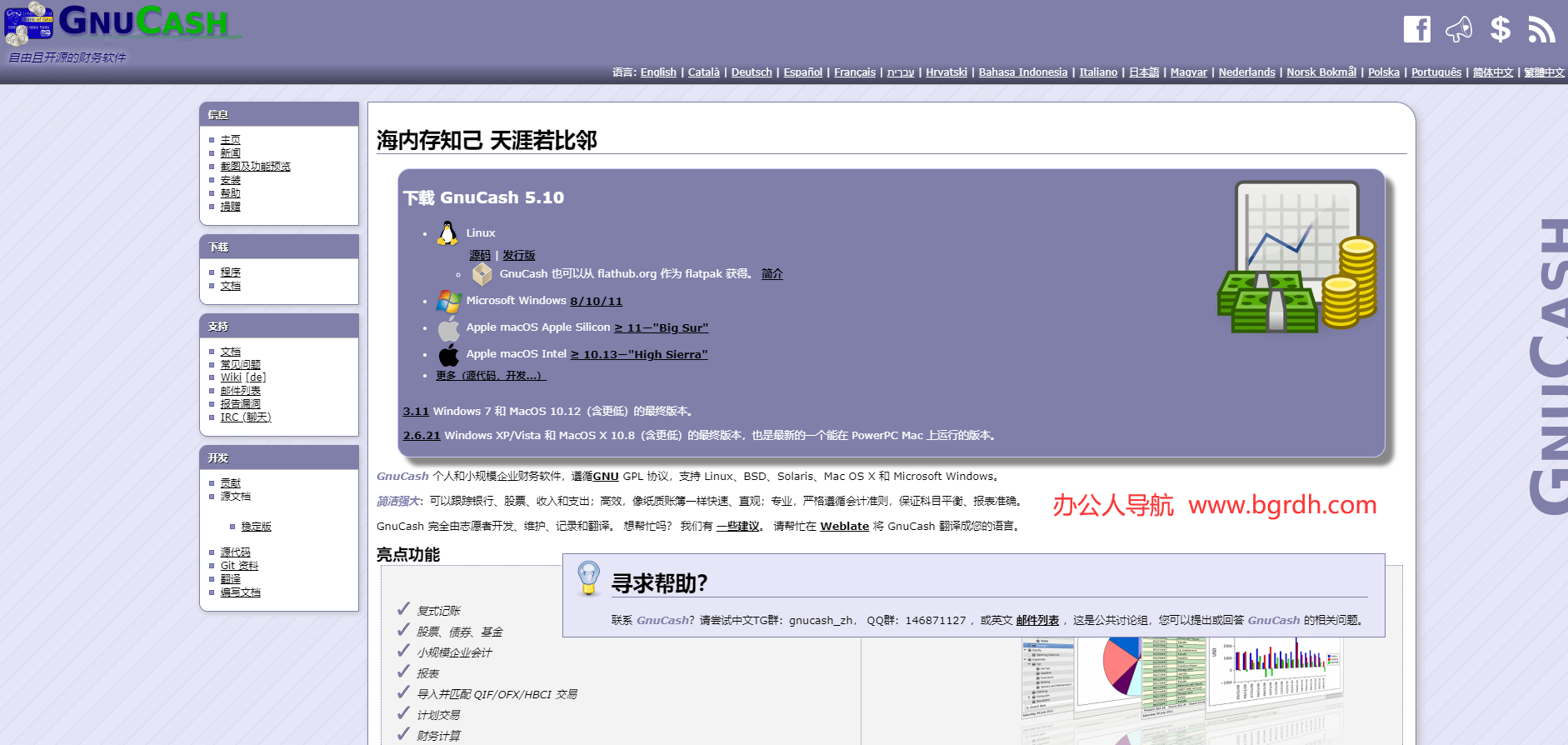Click the black Apple Intel macOS icon
The height and width of the screenshot is (745, 1568).
[448, 354]
